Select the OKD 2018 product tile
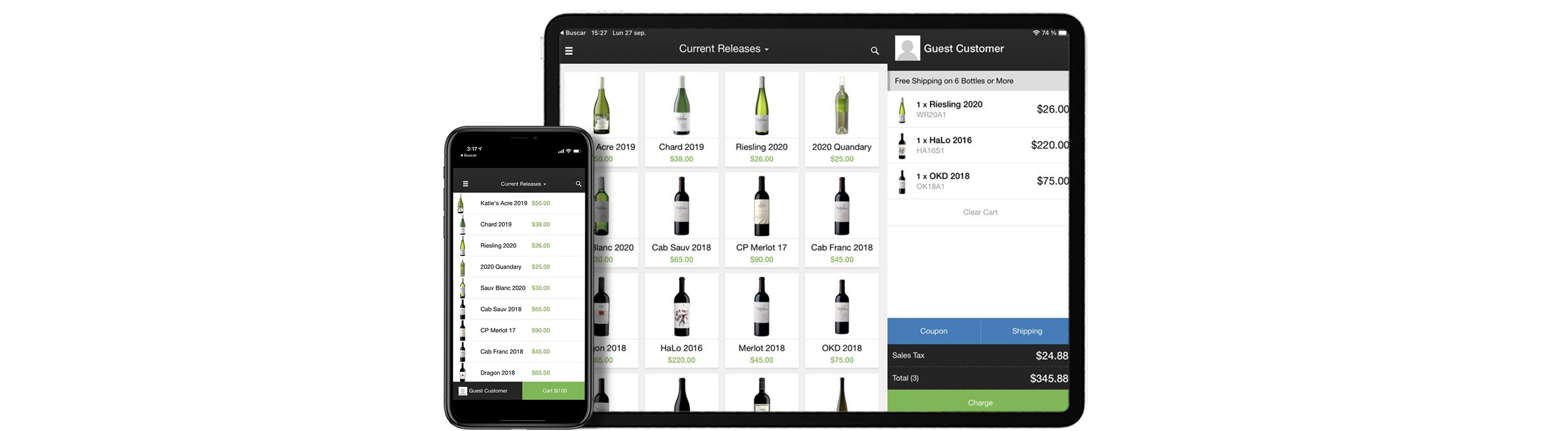The width and height of the screenshot is (1568, 431). pos(842,320)
